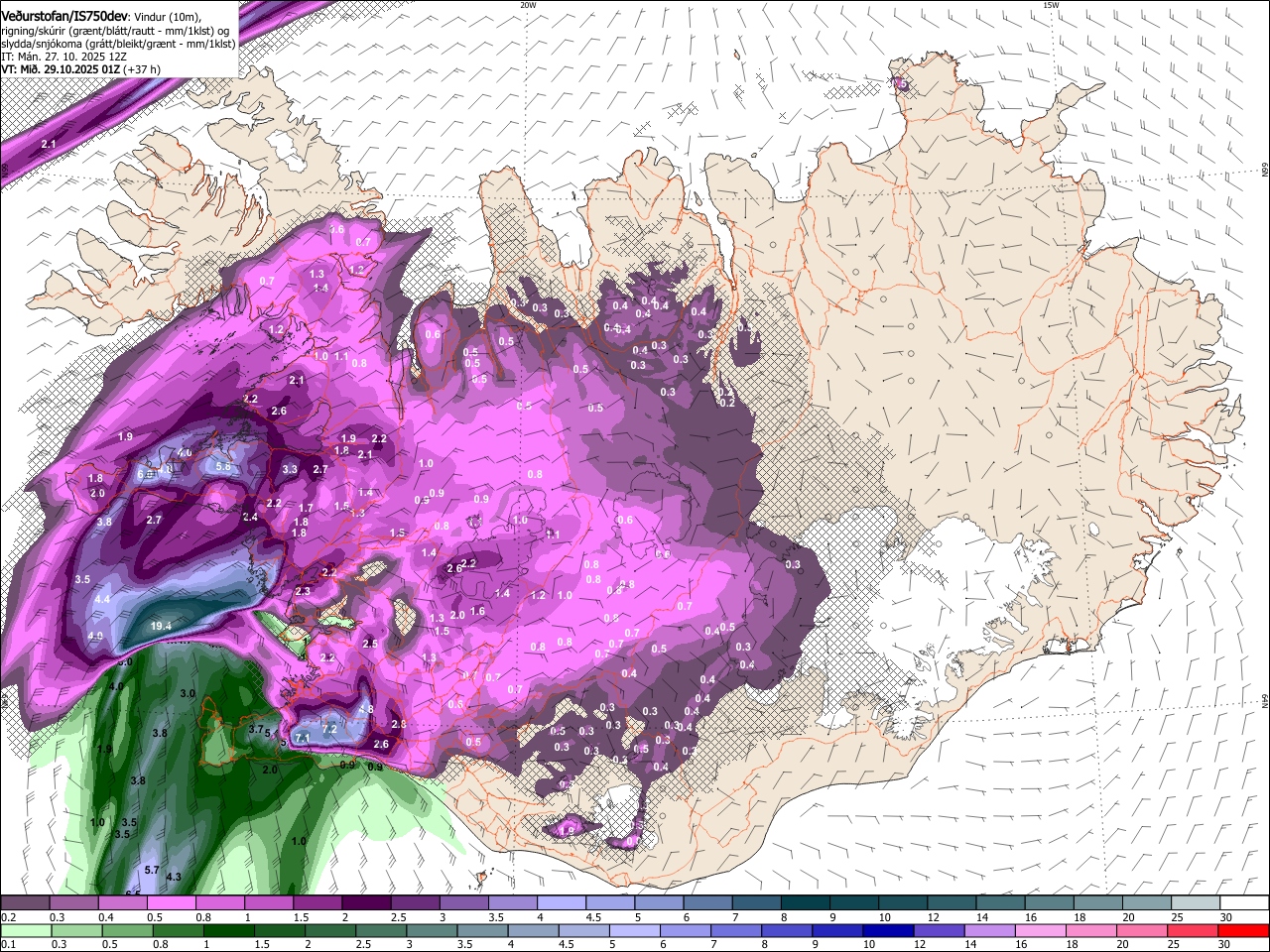Pick the lavender upper swatch labeled 4
This screenshot has width=1270, height=952.
(x=561, y=903)
